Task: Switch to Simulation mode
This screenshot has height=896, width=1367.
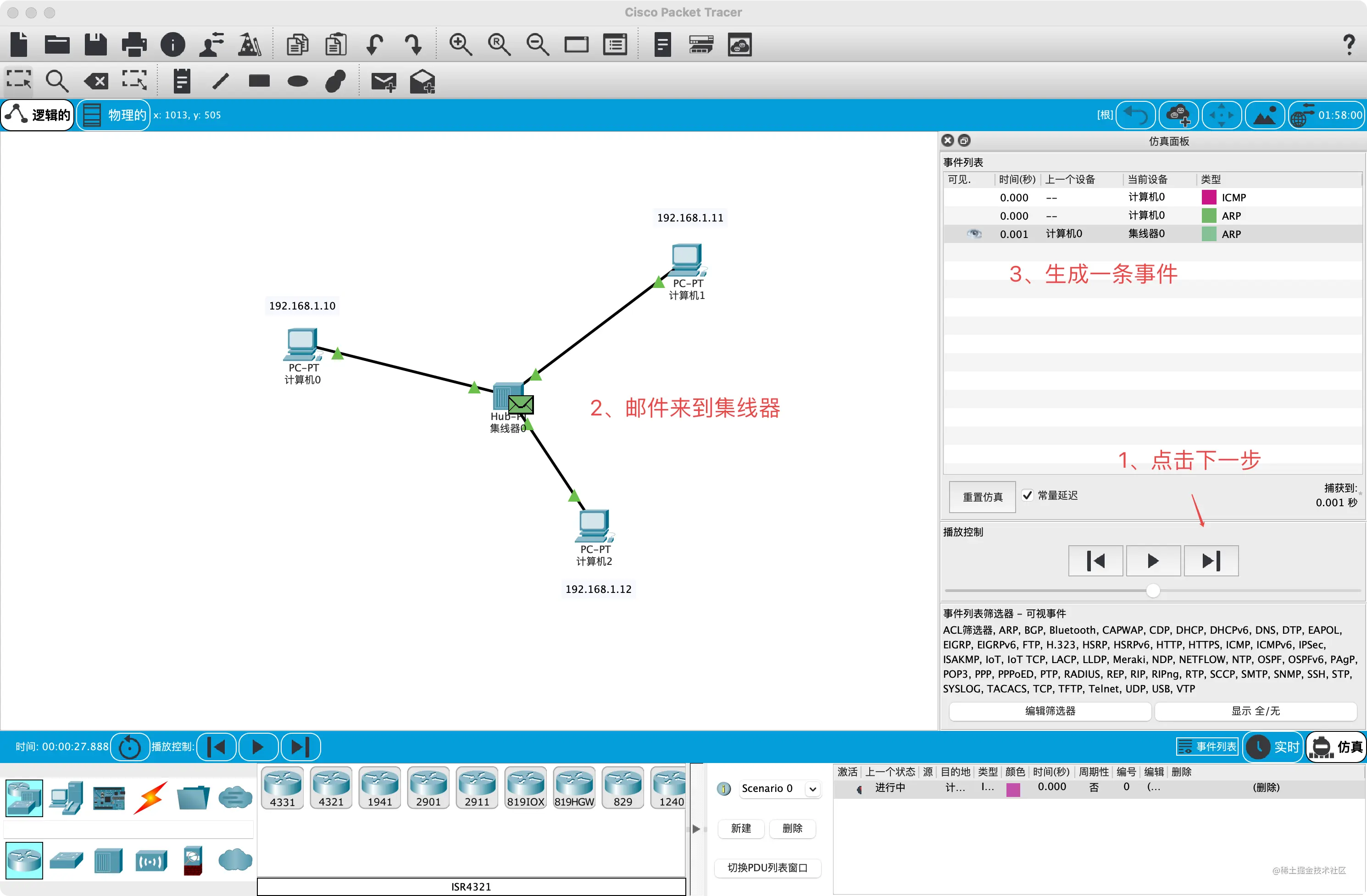Action: tap(1336, 746)
